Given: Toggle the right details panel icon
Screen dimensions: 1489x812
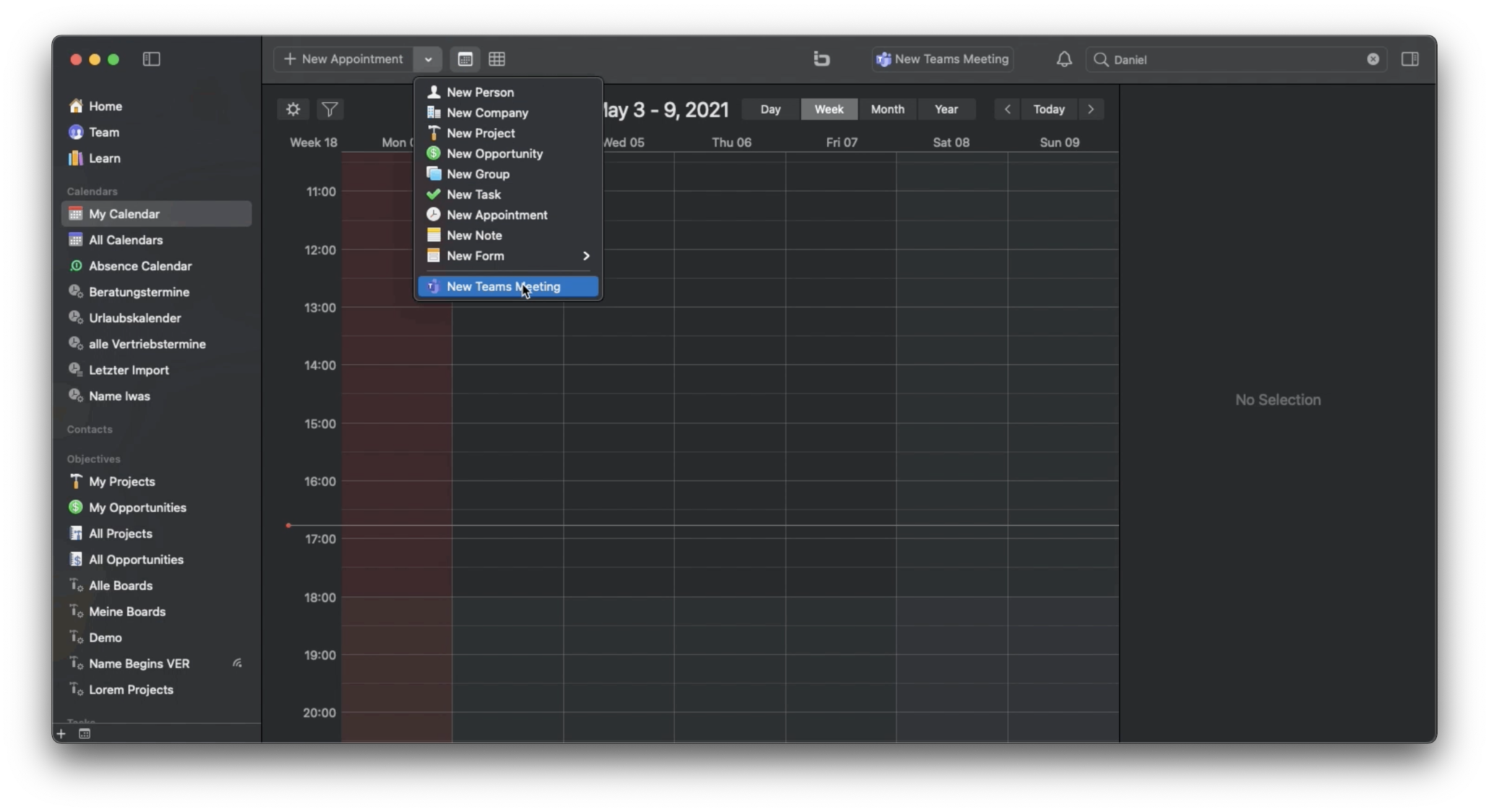Looking at the screenshot, I should coord(1409,59).
